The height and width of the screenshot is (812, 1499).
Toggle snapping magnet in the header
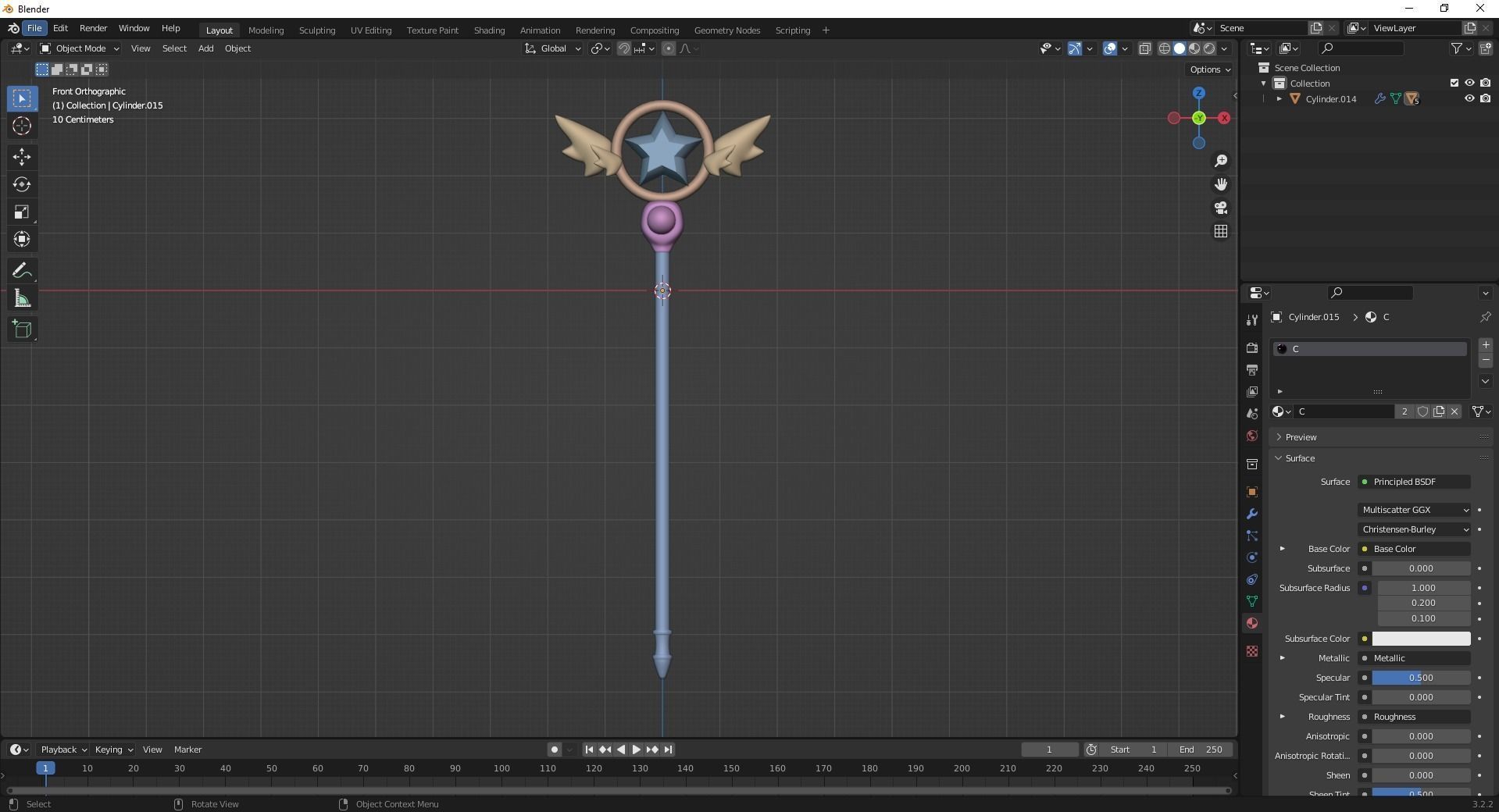pos(623,48)
